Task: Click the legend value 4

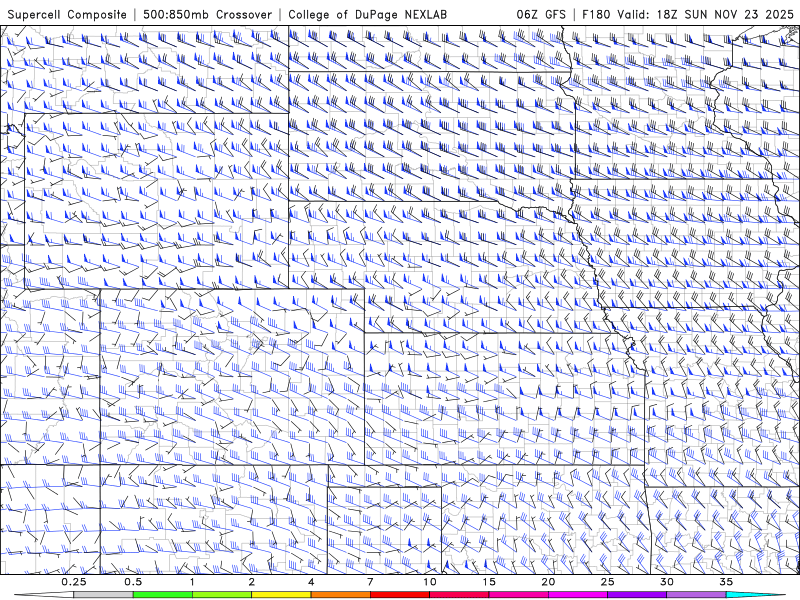Action: click(x=311, y=582)
